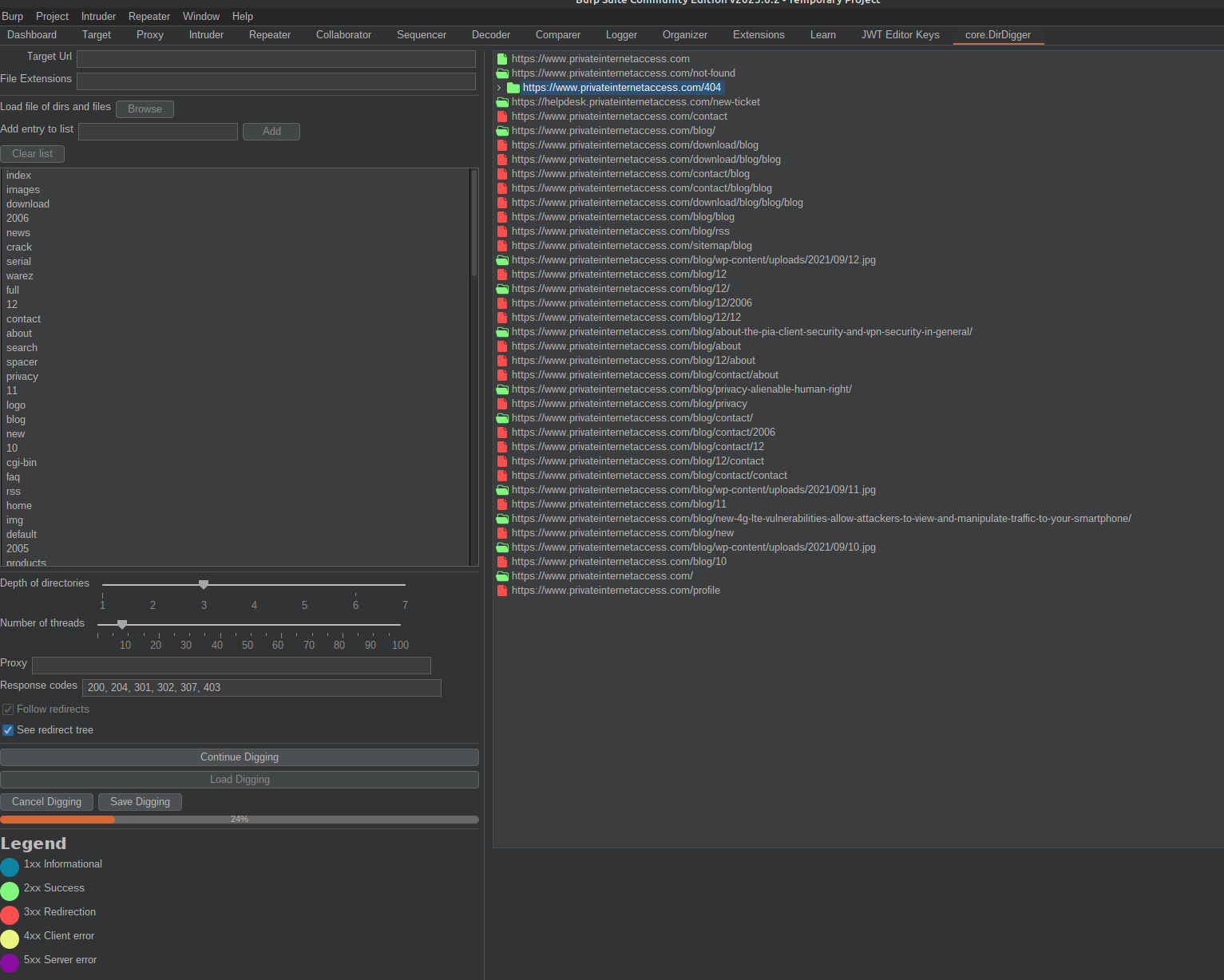
Task: Click the wordlist vertical scrollbar
Action: tap(474, 223)
